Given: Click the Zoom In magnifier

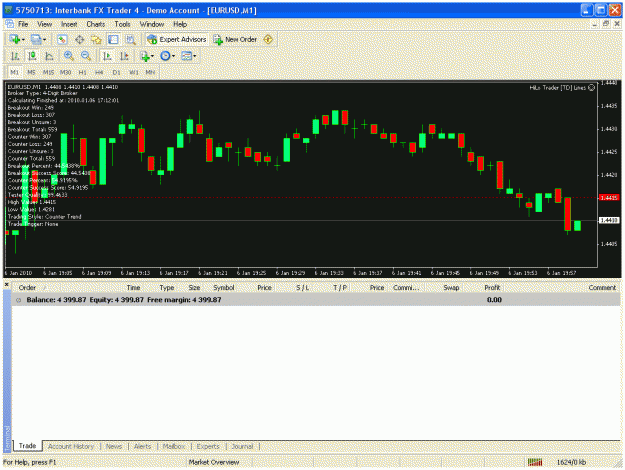Looking at the screenshot, I should 69,56.
